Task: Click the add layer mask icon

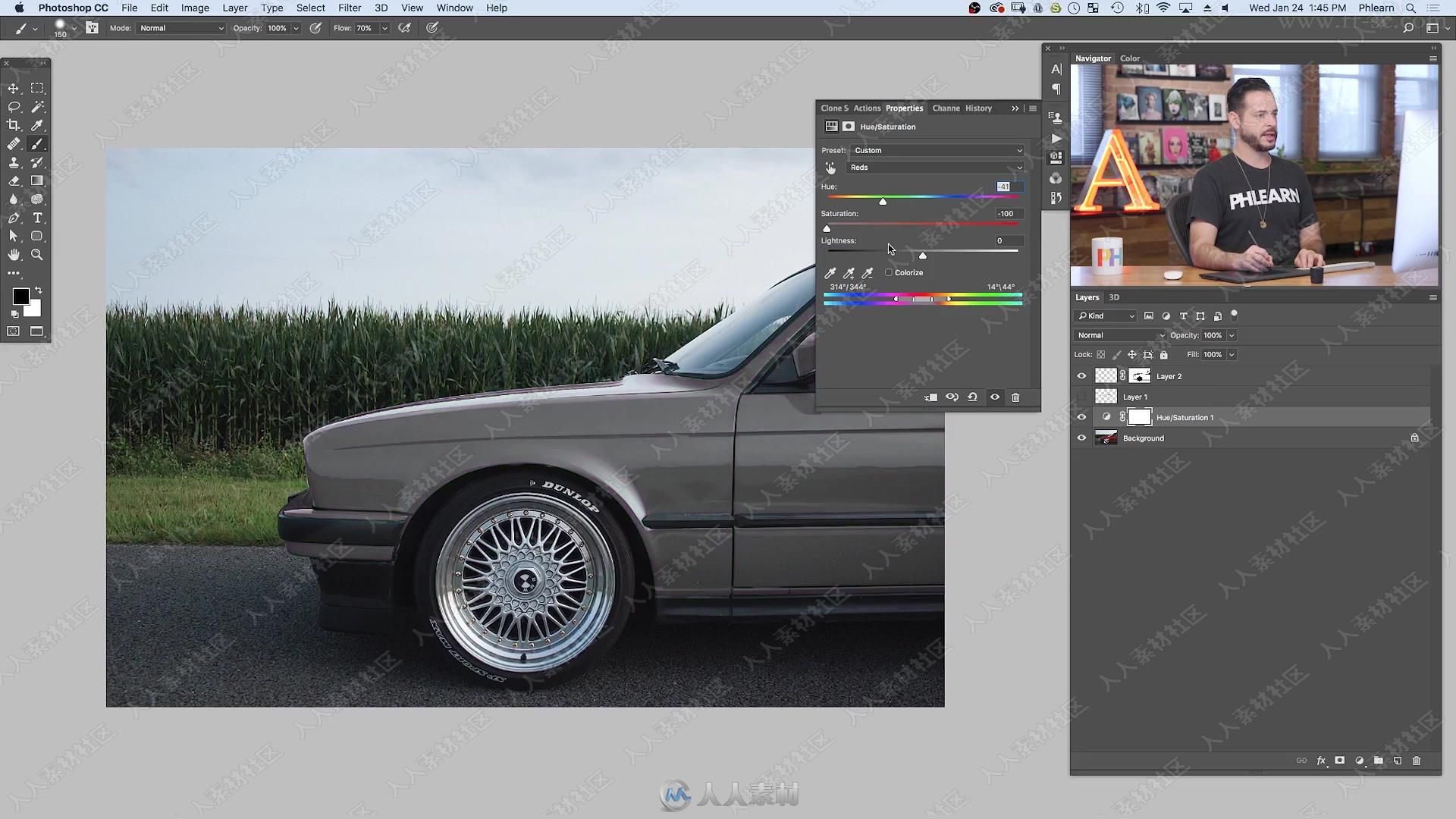Action: point(1340,761)
